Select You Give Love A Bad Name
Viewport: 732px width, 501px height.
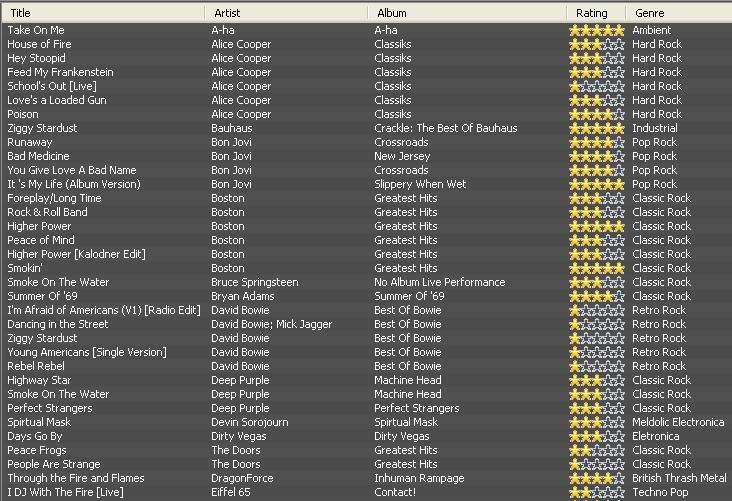(x=72, y=170)
